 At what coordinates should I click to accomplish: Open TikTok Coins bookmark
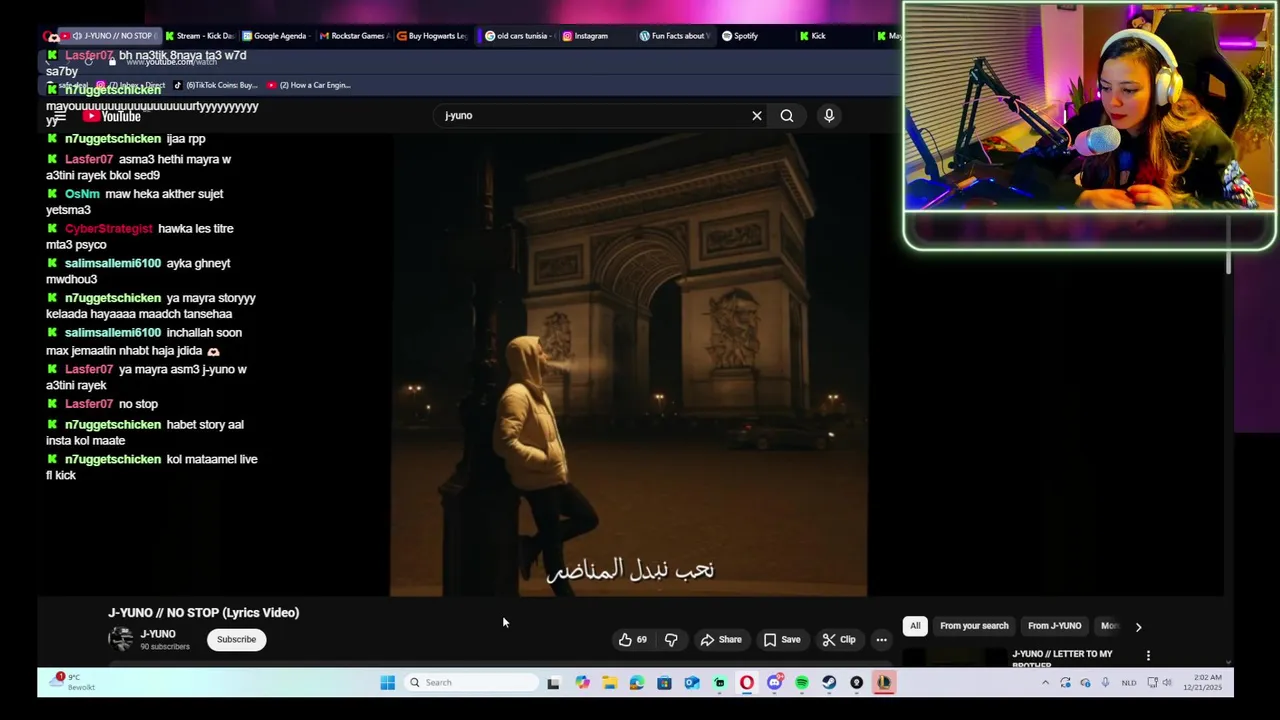(x=215, y=85)
